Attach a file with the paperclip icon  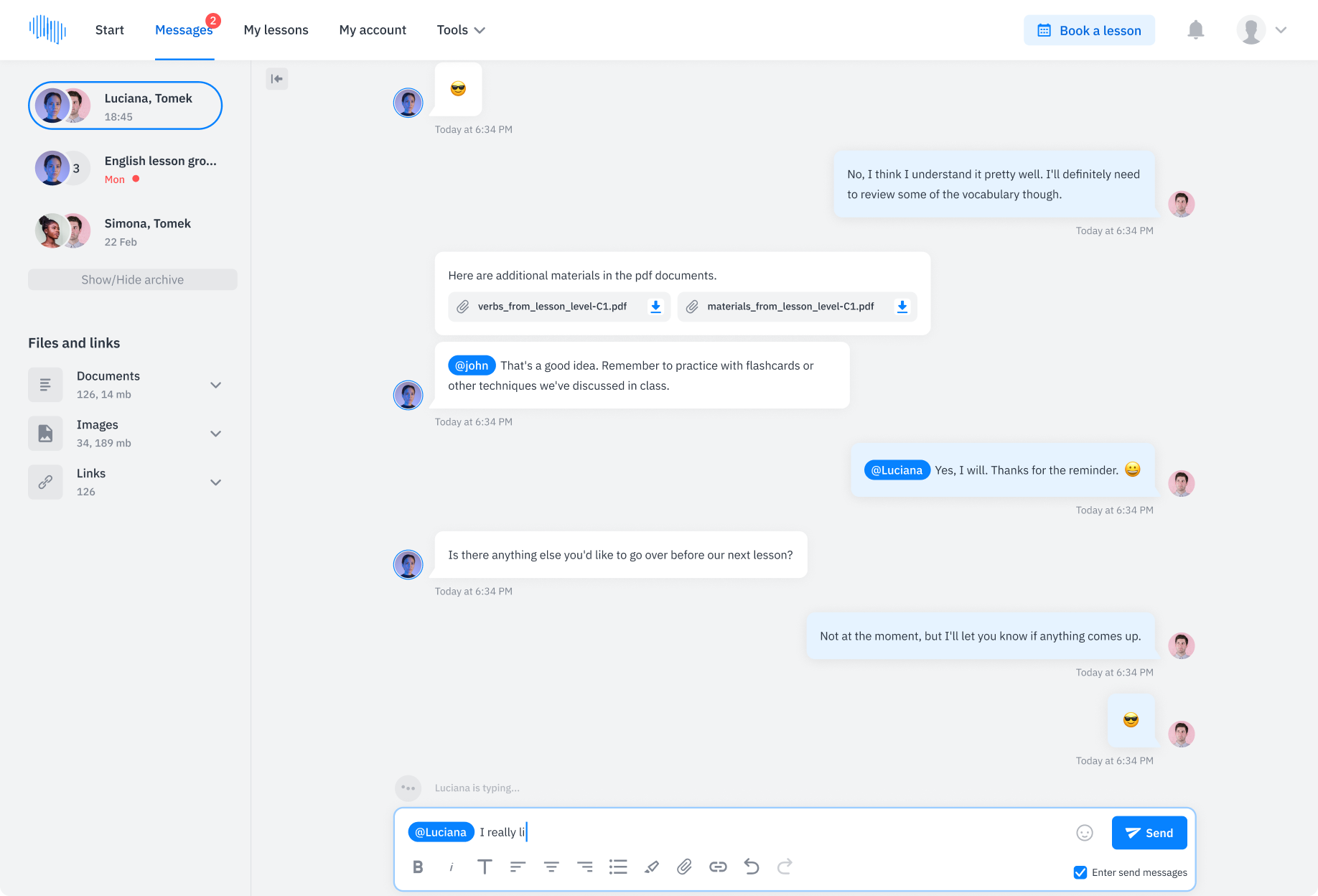click(x=684, y=867)
